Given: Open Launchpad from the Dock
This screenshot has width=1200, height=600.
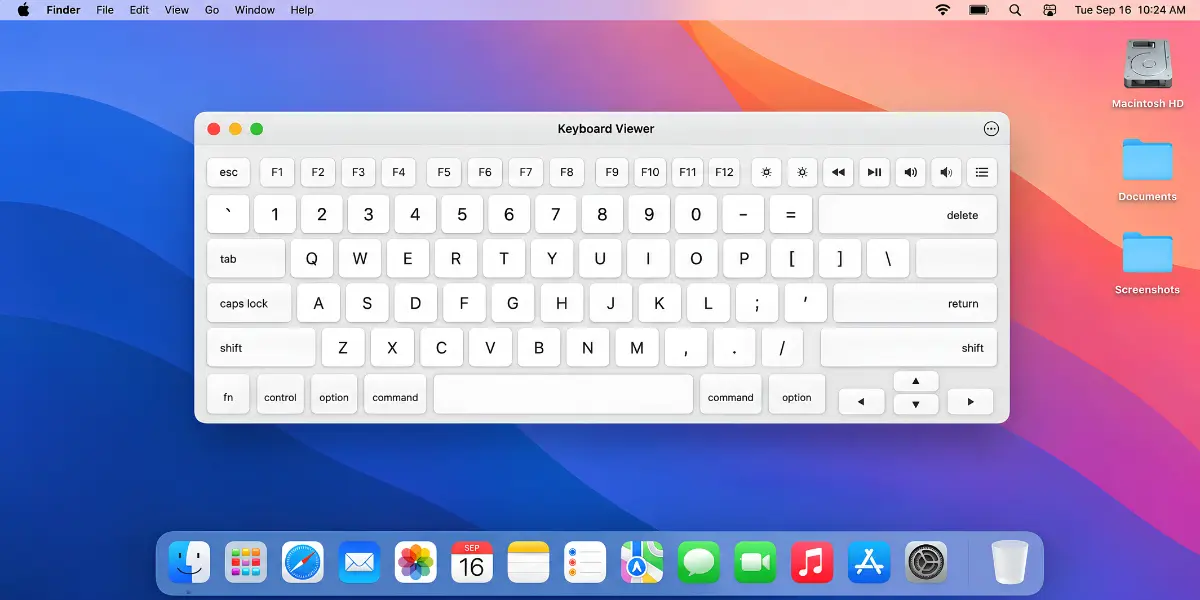Looking at the screenshot, I should point(246,562).
